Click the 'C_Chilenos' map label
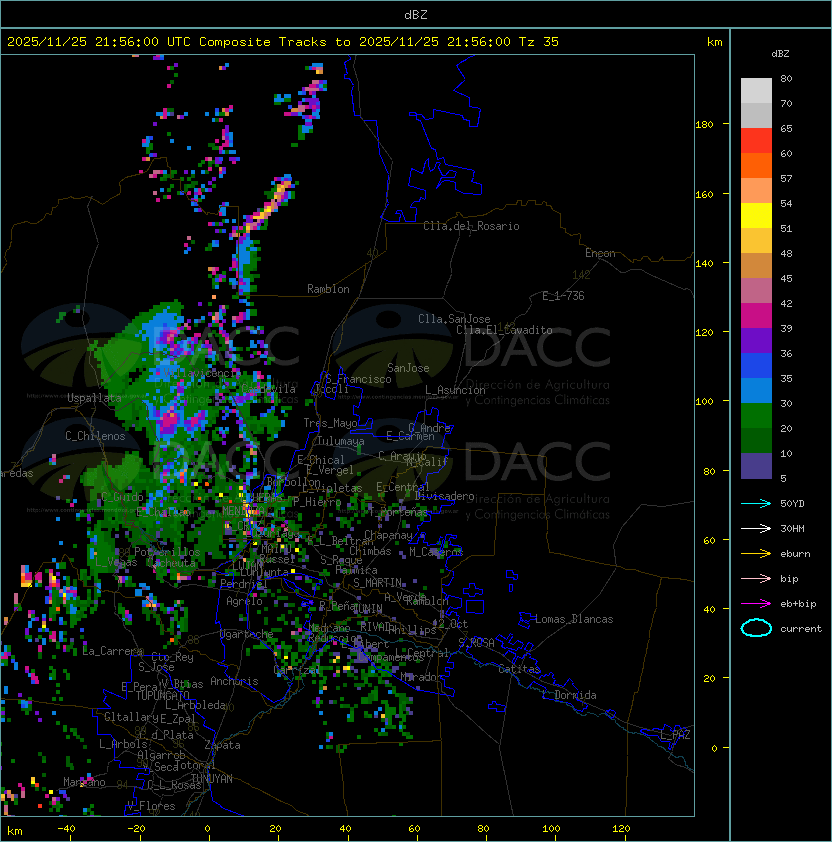 pos(95,436)
